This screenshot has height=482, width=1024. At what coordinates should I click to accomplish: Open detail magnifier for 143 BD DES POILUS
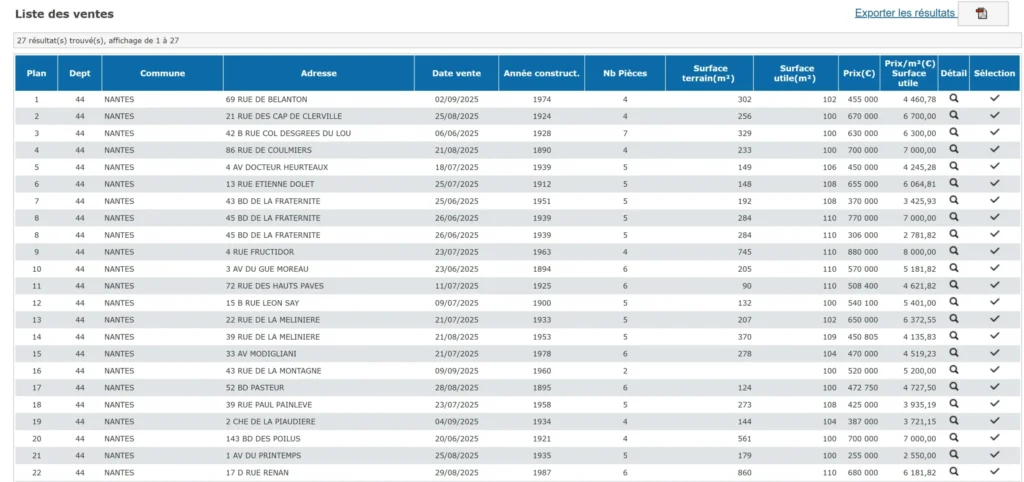tap(954, 438)
